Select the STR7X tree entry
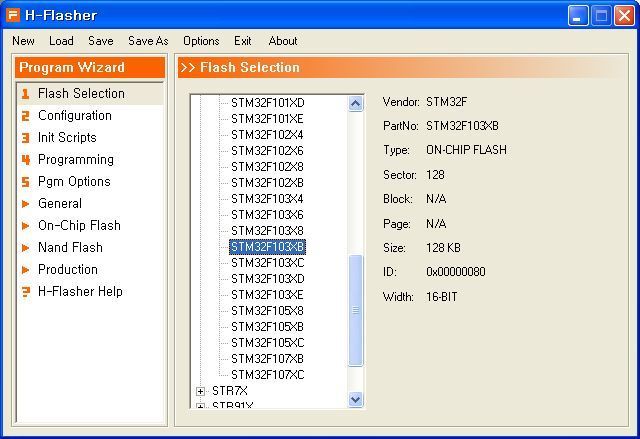Image resolution: width=640 pixels, height=439 pixels. pos(230,391)
